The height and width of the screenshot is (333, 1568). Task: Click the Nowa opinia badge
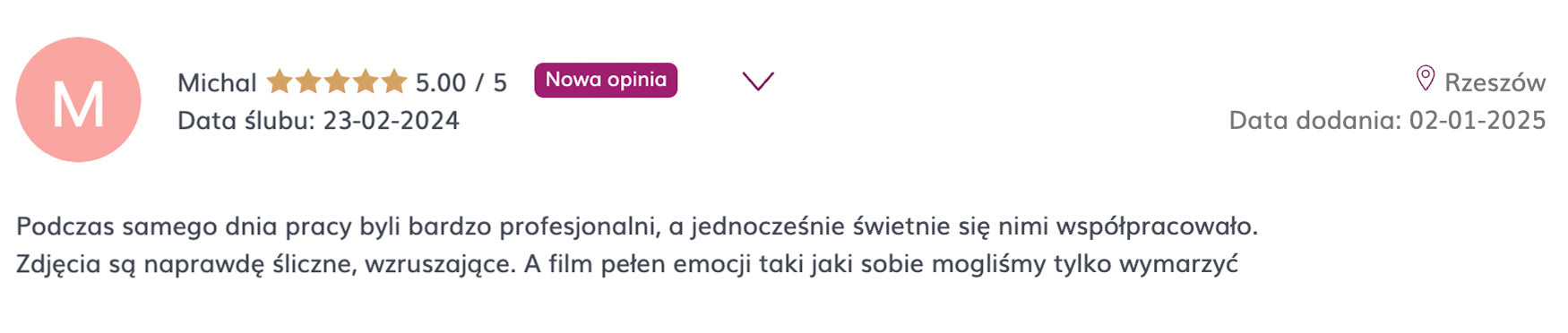coord(606,80)
